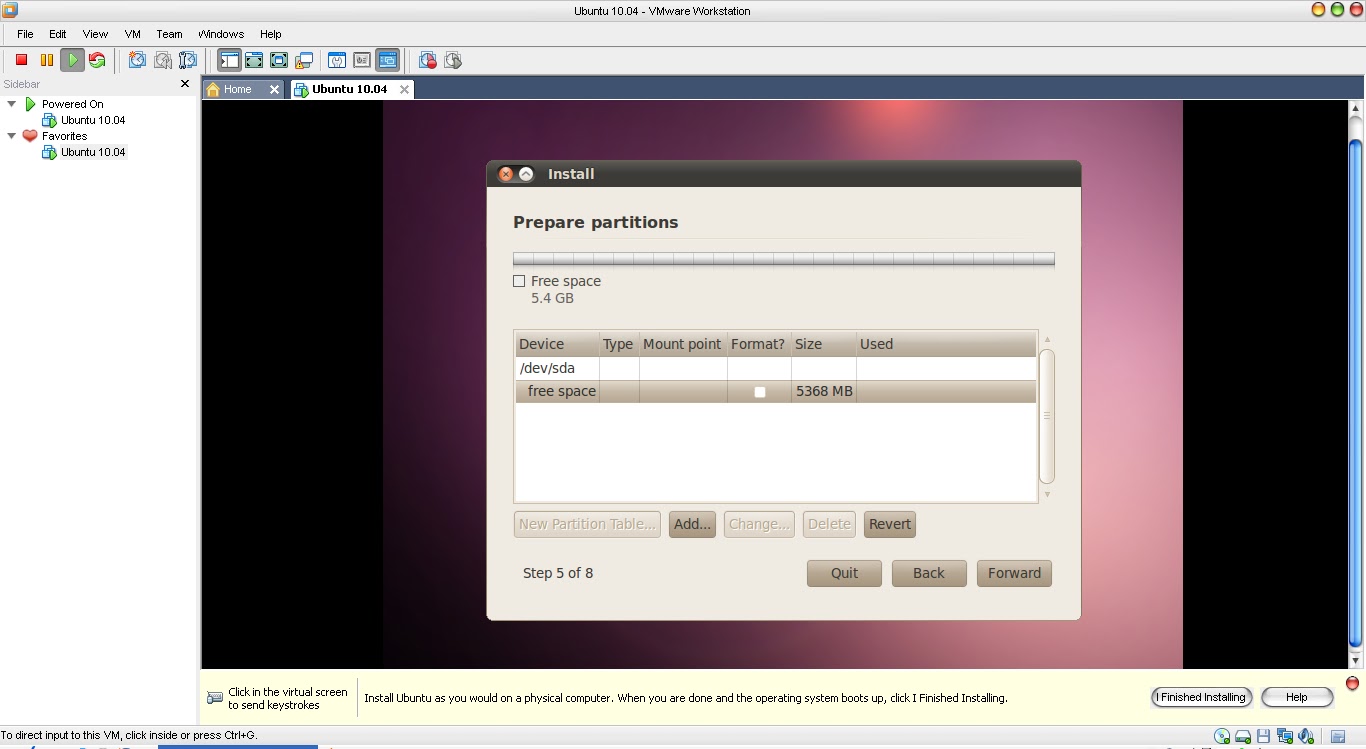
Task: Click the VM view scrollbar down arrow
Action: [1356, 660]
